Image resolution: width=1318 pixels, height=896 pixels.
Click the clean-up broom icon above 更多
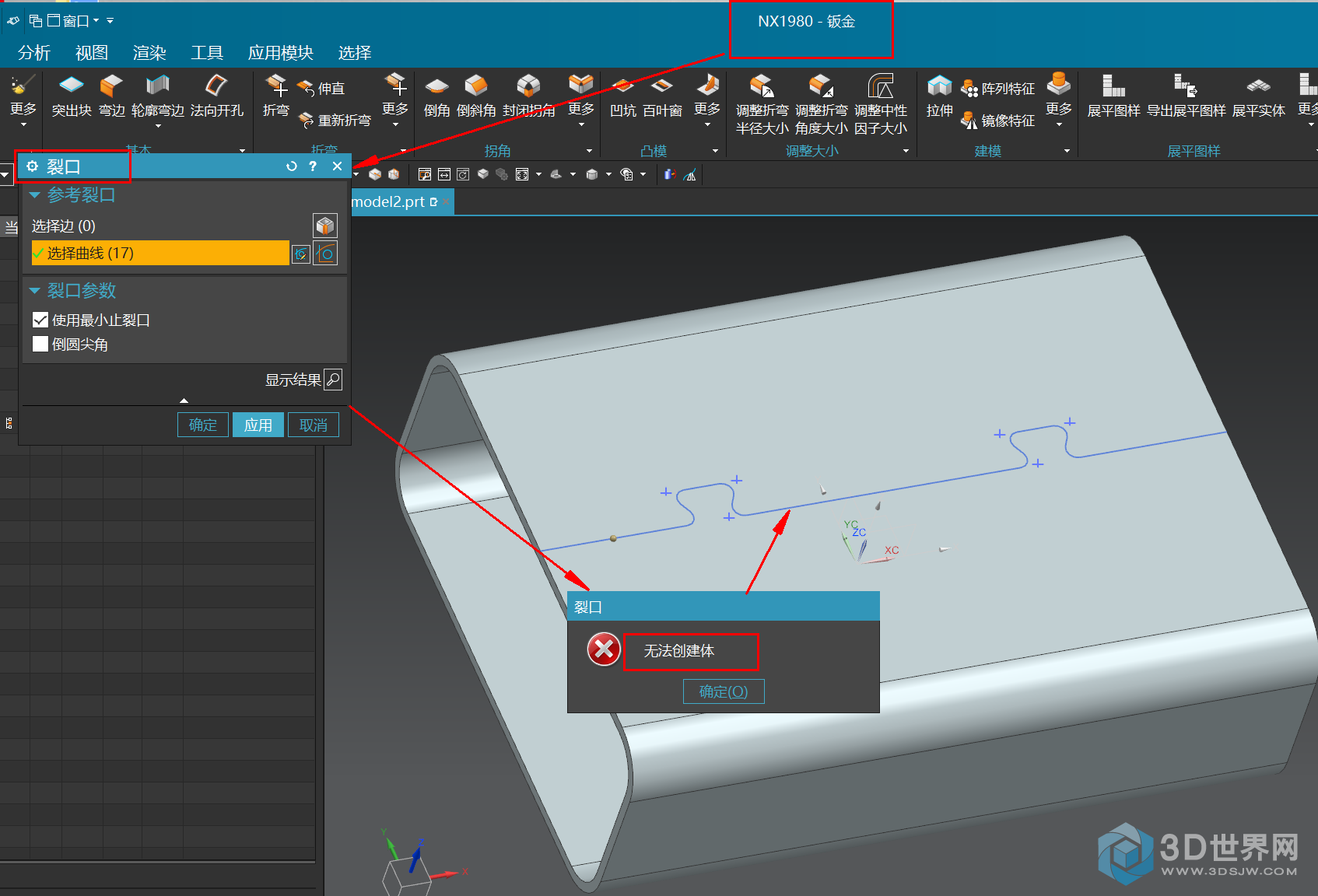23,84
